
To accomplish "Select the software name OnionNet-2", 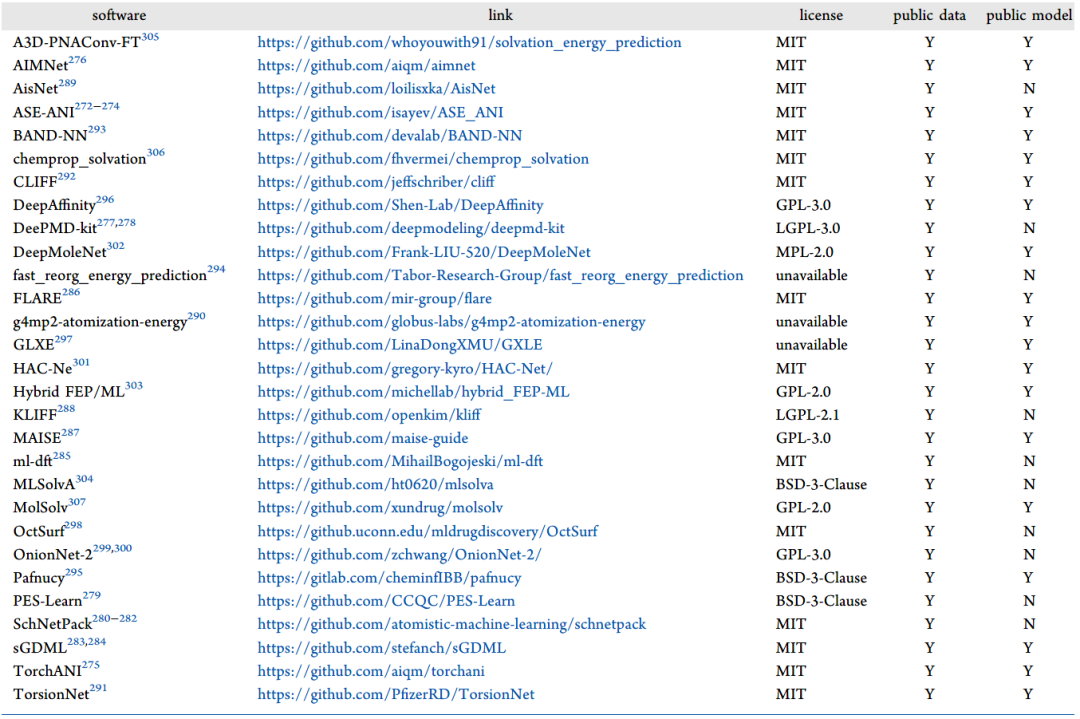I will tap(53, 555).
